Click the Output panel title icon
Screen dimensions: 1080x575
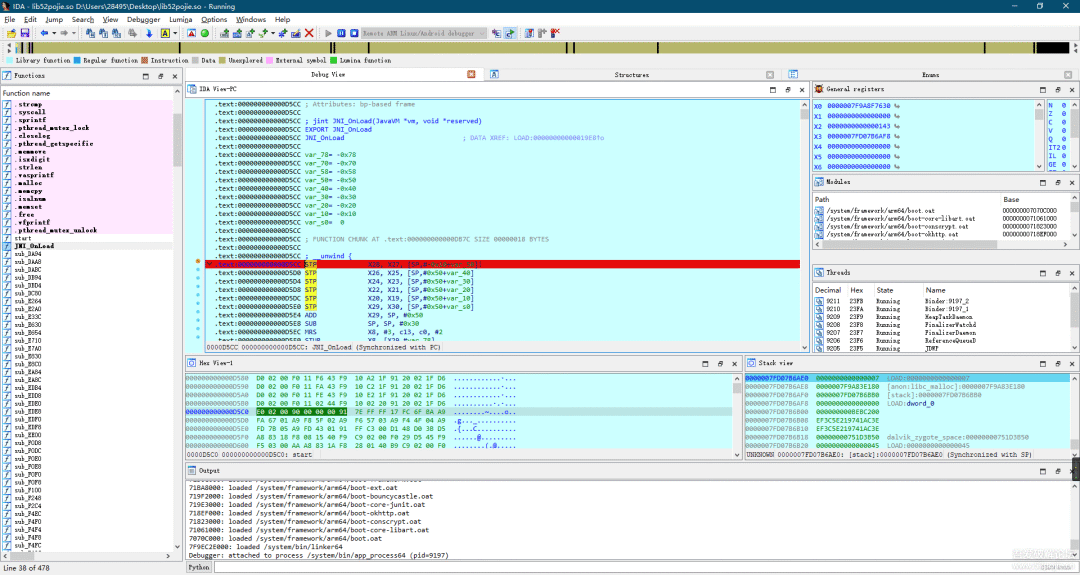pyautogui.click(x=192, y=470)
